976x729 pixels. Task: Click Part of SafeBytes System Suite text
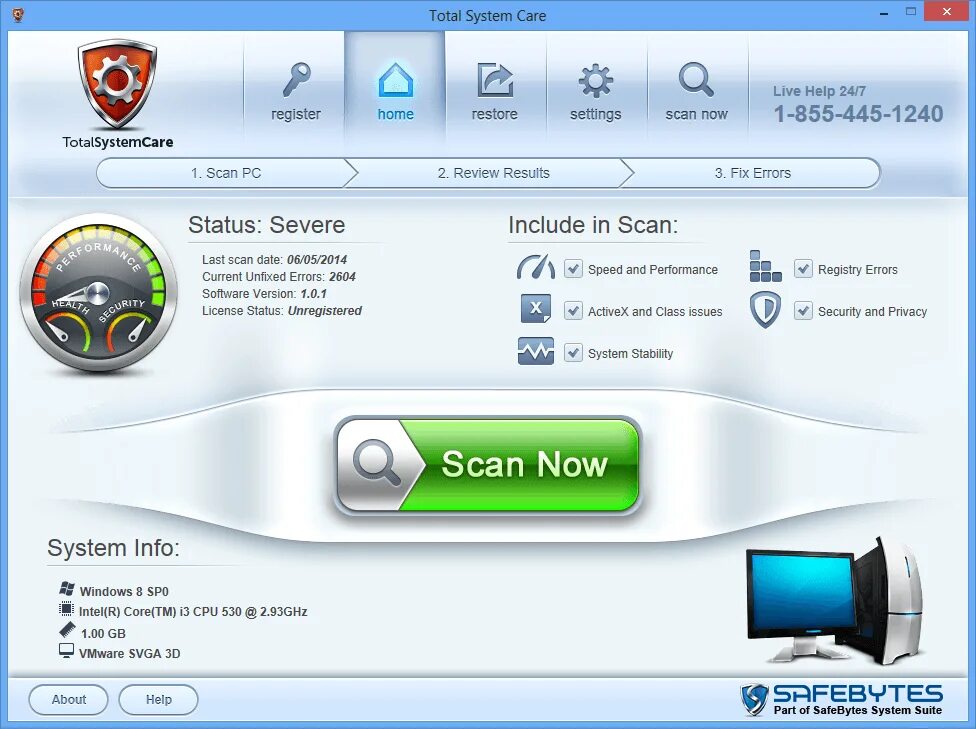(858, 710)
